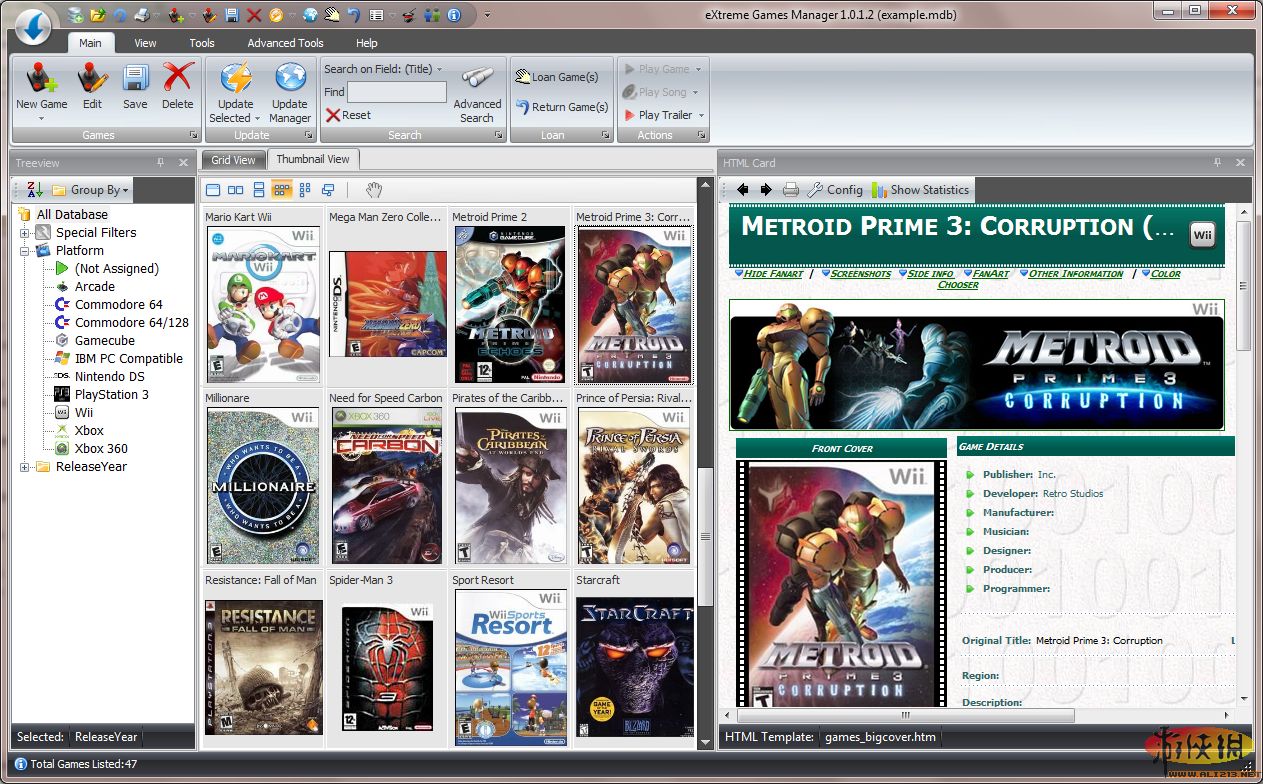Select the hand pan tool icon

(374, 190)
